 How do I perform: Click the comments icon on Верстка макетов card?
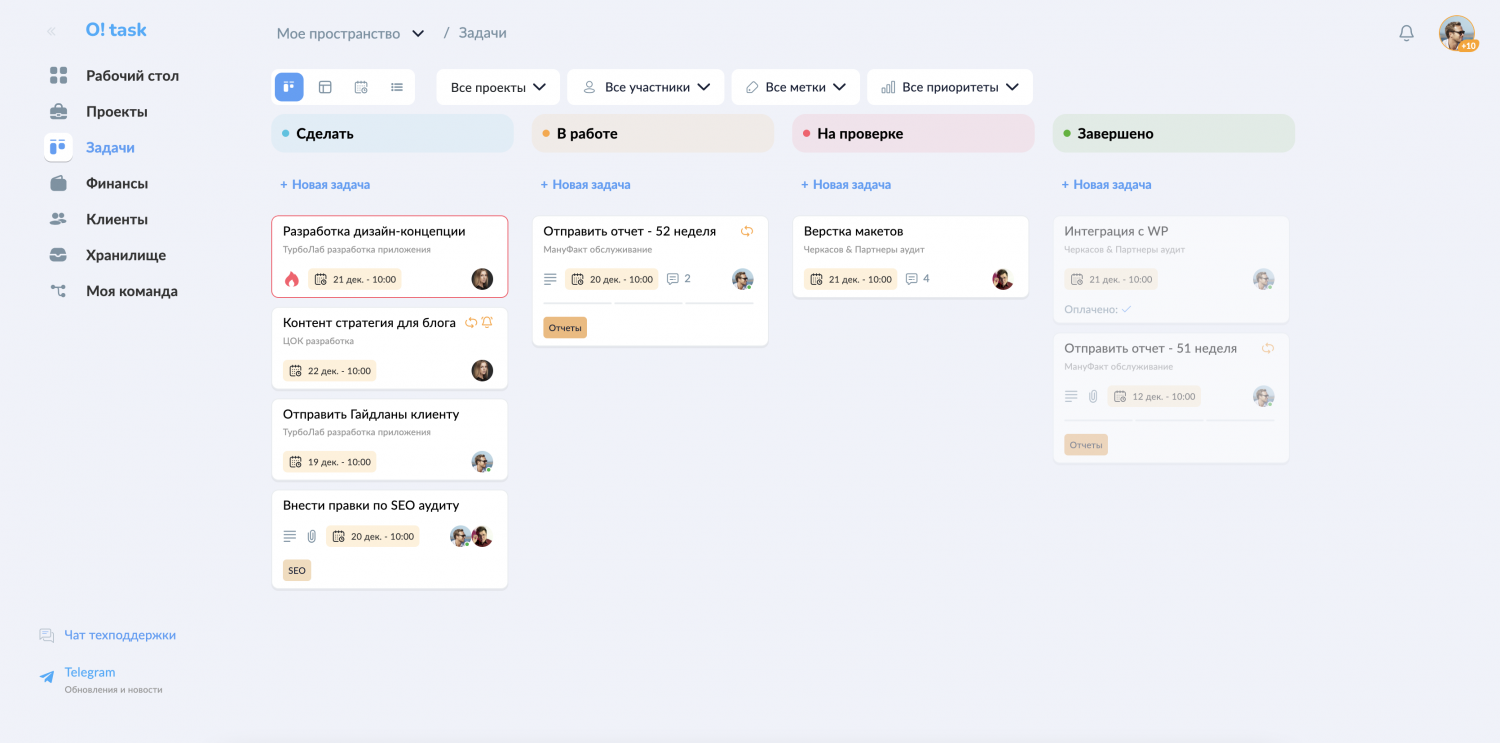tap(911, 279)
